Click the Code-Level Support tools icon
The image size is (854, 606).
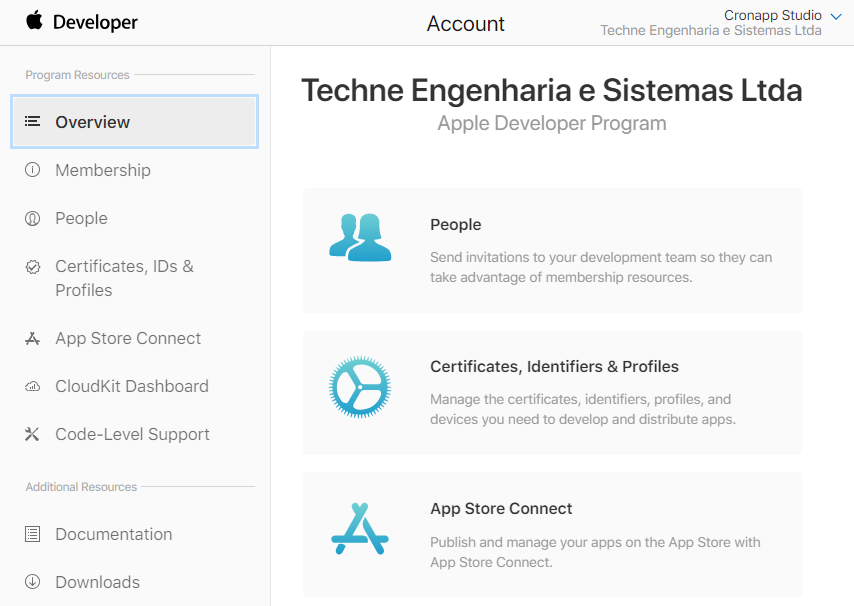point(33,434)
